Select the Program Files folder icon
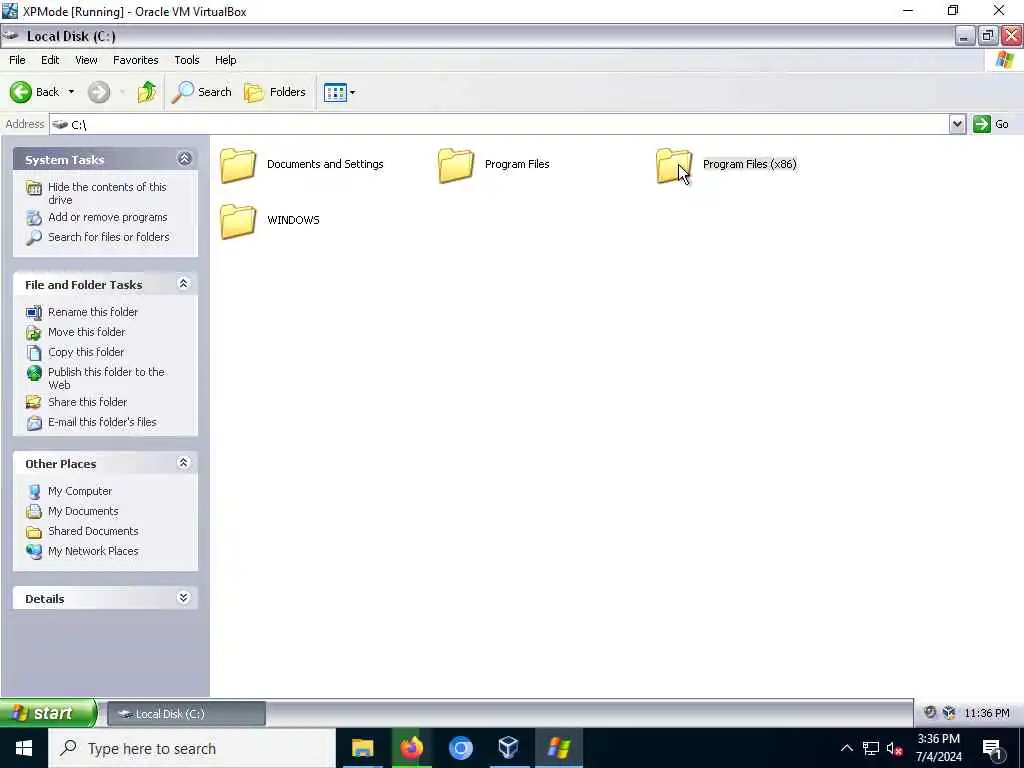This screenshot has height=768, width=1024. (456, 165)
